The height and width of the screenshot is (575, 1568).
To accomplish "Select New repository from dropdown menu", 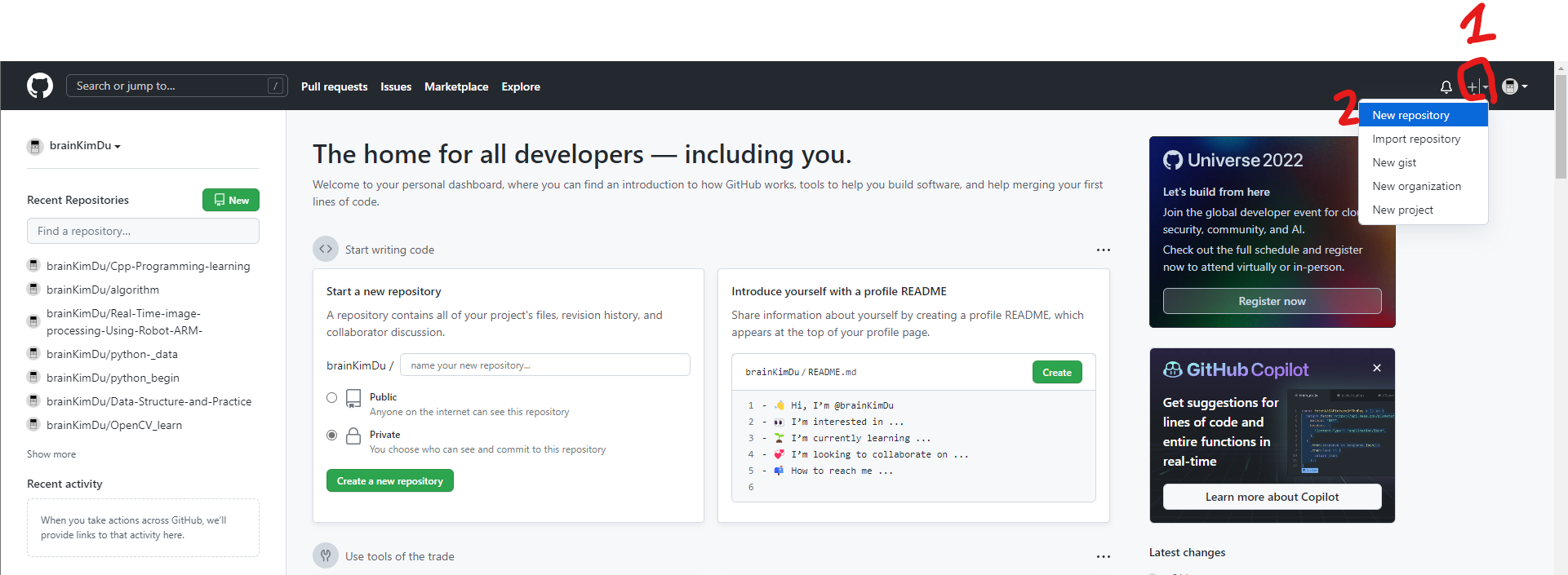I will click(1423, 115).
